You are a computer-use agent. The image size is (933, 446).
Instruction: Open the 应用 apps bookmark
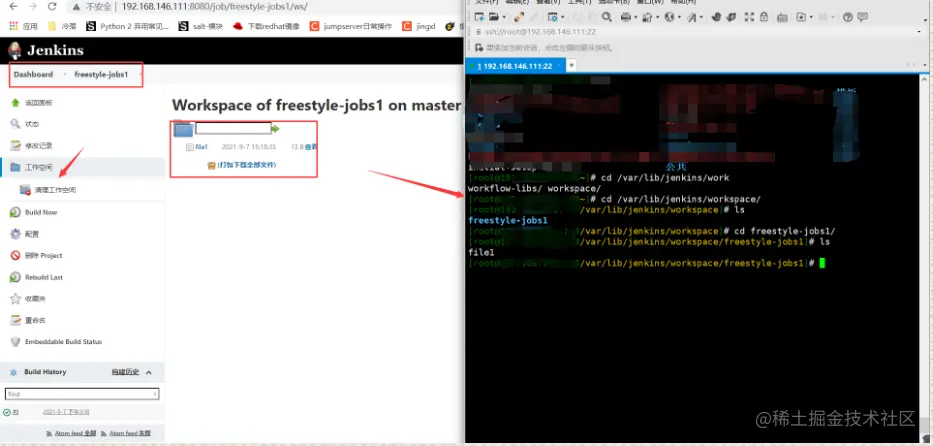pyautogui.click(x=23, y=26)
